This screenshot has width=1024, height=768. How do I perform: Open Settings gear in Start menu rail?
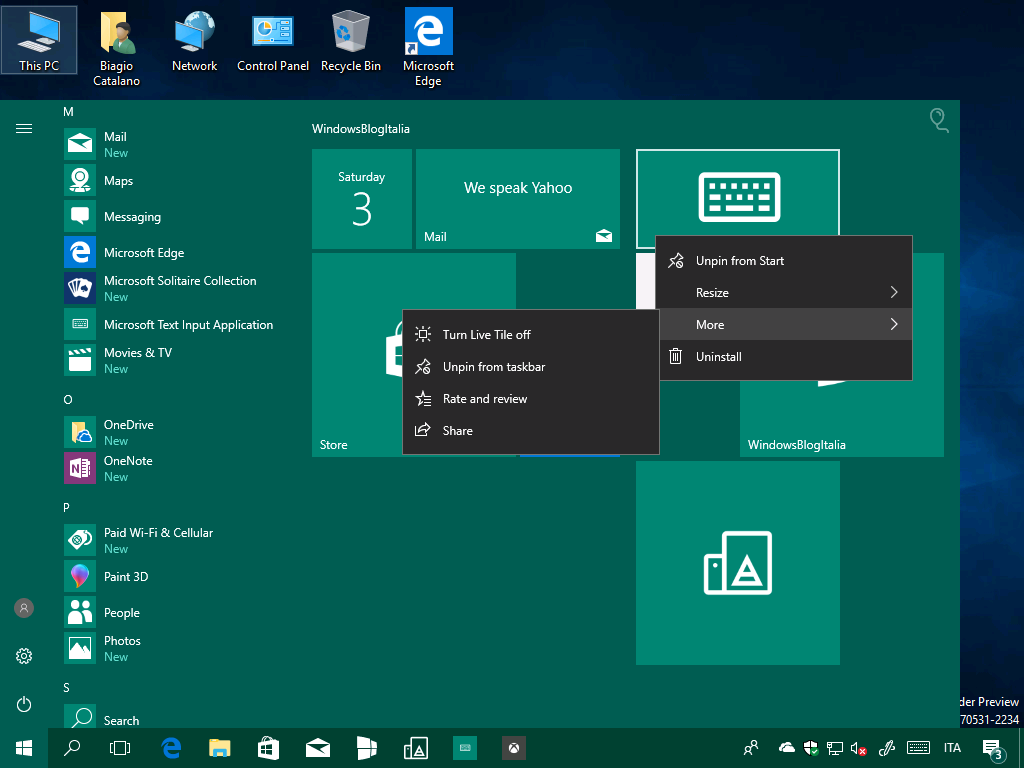click(24, 656)
